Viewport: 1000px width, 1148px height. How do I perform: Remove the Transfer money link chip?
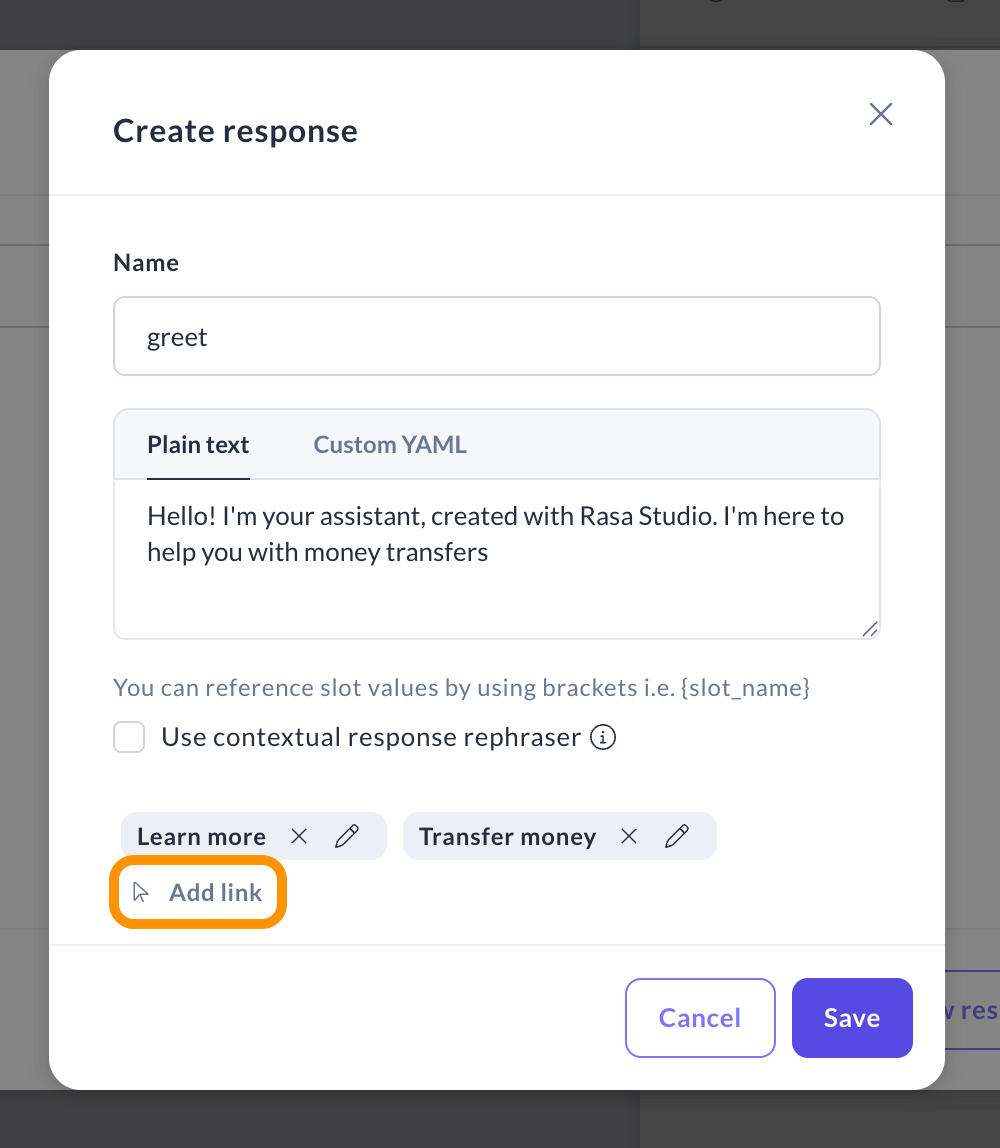tap(628, 836)
